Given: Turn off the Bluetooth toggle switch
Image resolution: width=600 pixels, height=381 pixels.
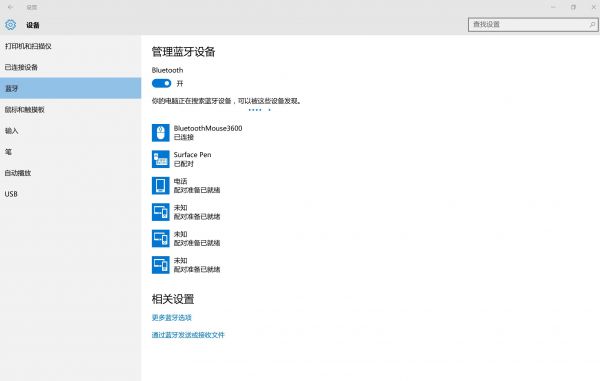Looking at the screenshot, I should 161,83.
